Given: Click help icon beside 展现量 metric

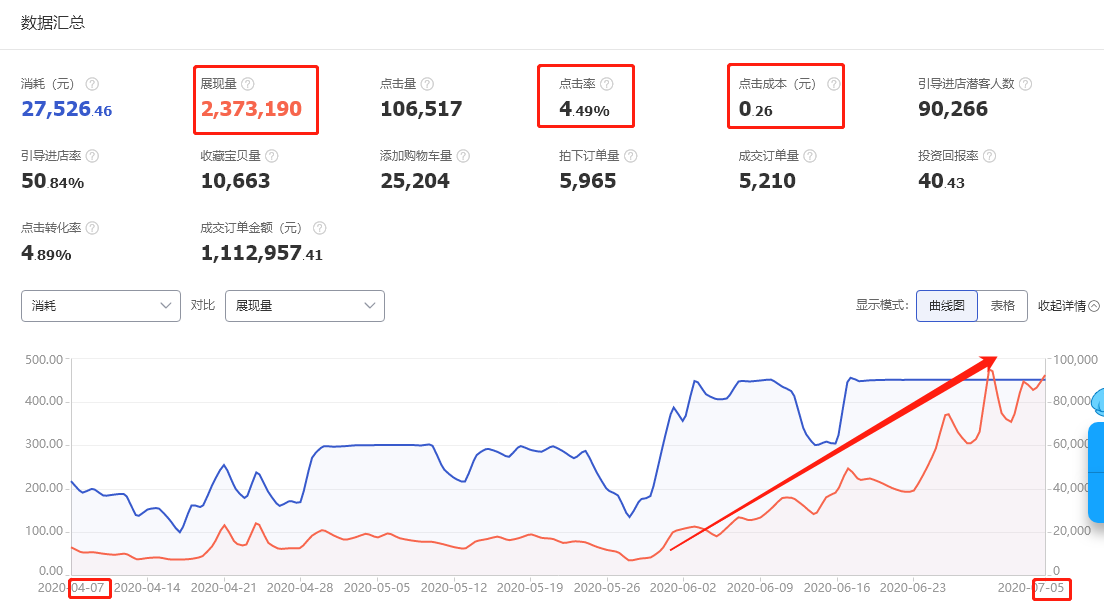Looking at the screenshot, I should [x=248, y=85].
